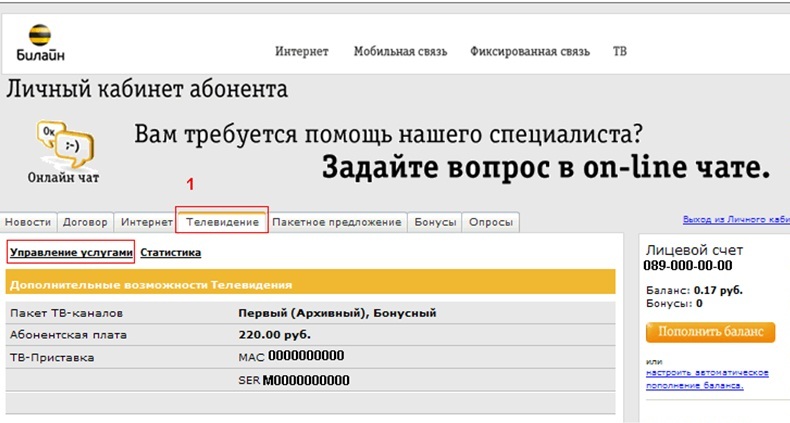Select account number 089-000-00-00
Viewport: 790px width, 423px height.
[688, 265]
